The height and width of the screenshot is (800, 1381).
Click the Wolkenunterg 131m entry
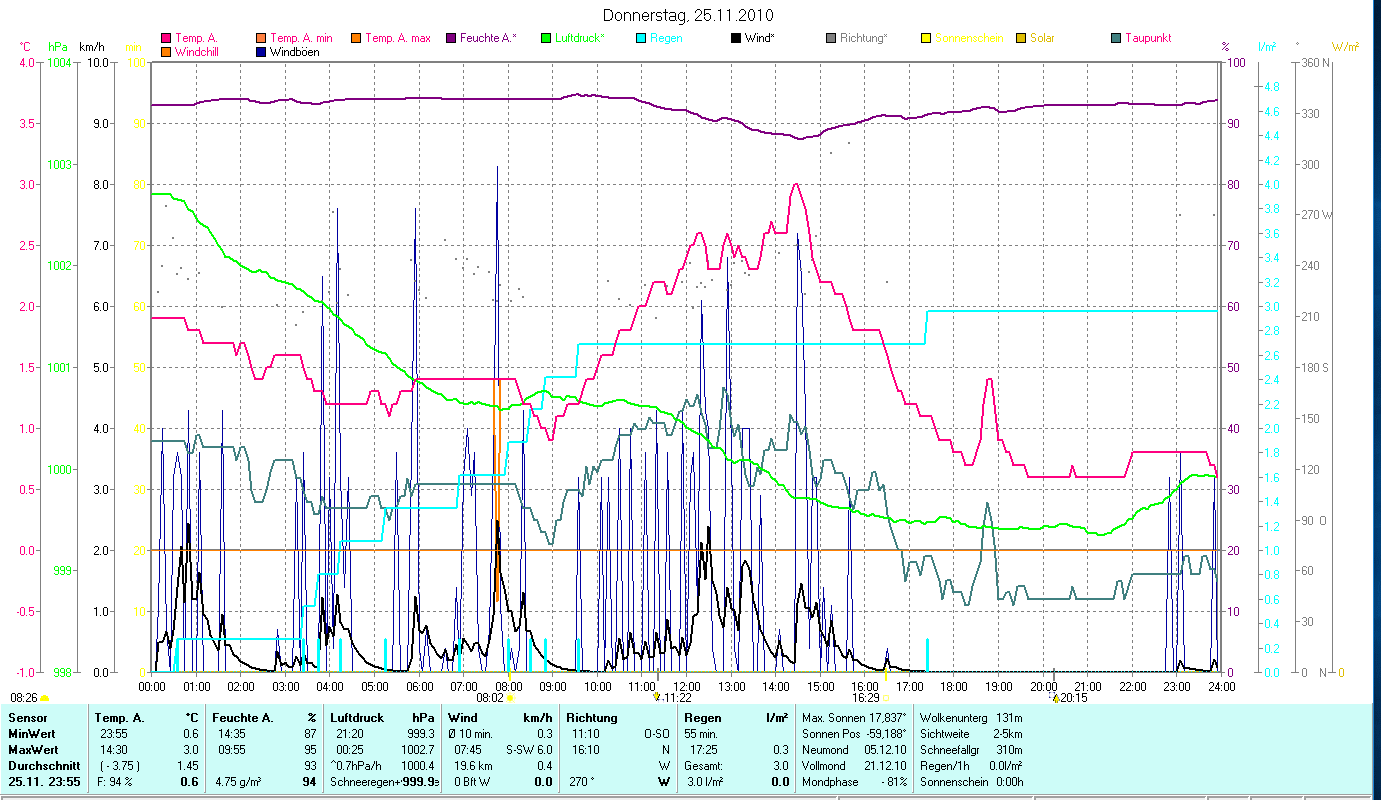[x=971, y=718]
